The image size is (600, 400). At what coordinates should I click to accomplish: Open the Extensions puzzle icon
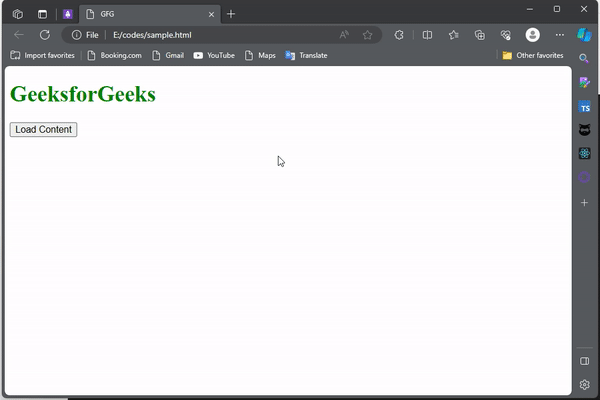click(399, 35)
